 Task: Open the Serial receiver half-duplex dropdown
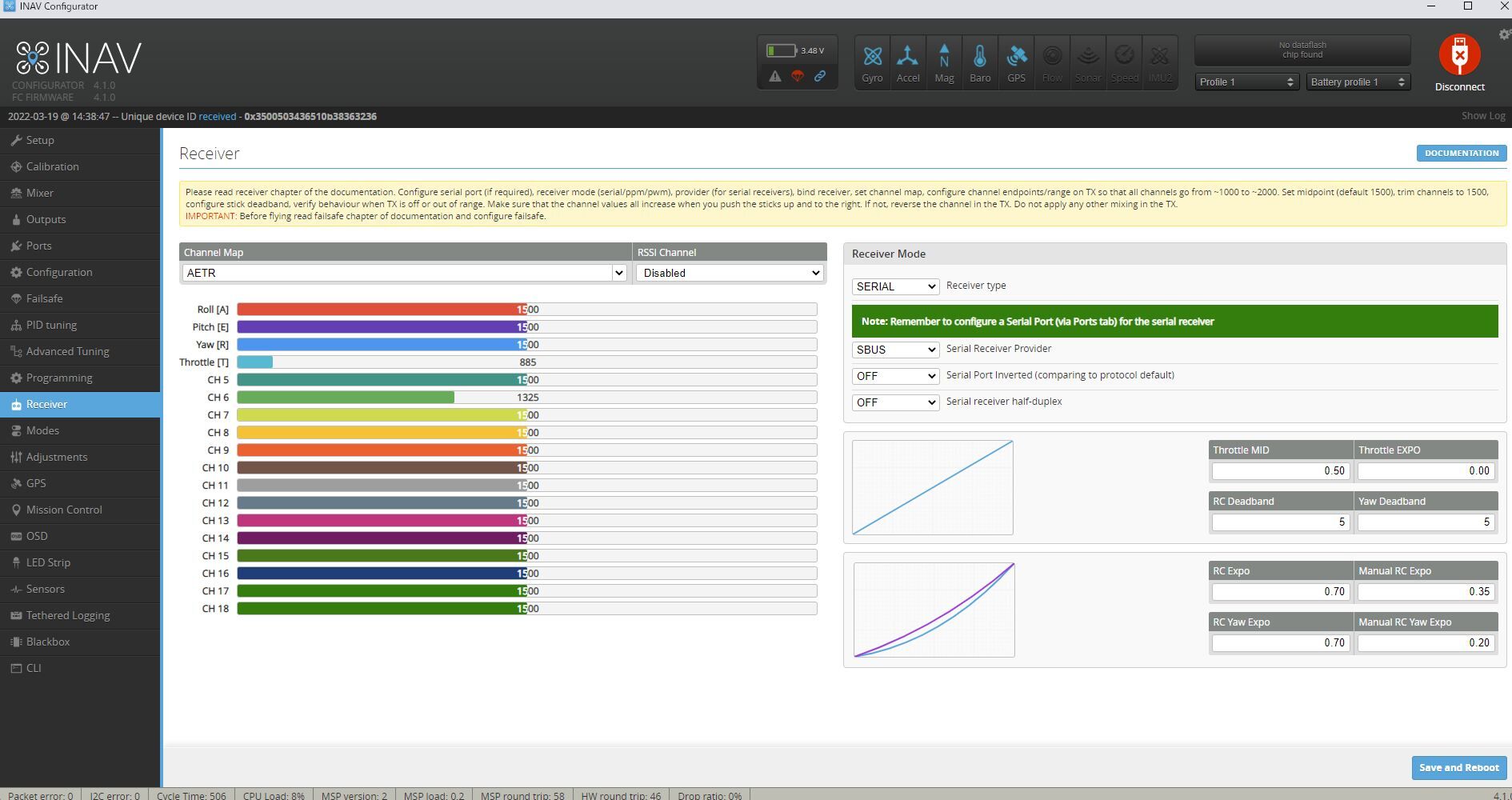[x=895, y=402]
